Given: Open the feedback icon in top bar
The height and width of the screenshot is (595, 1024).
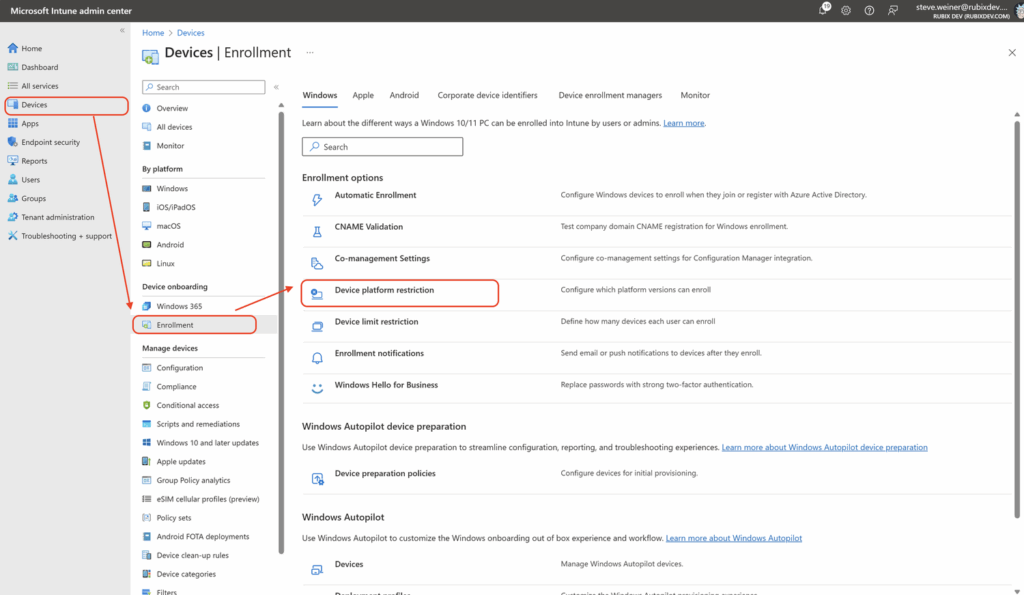Looking at the screenshot, I should [x=893, y=10].
